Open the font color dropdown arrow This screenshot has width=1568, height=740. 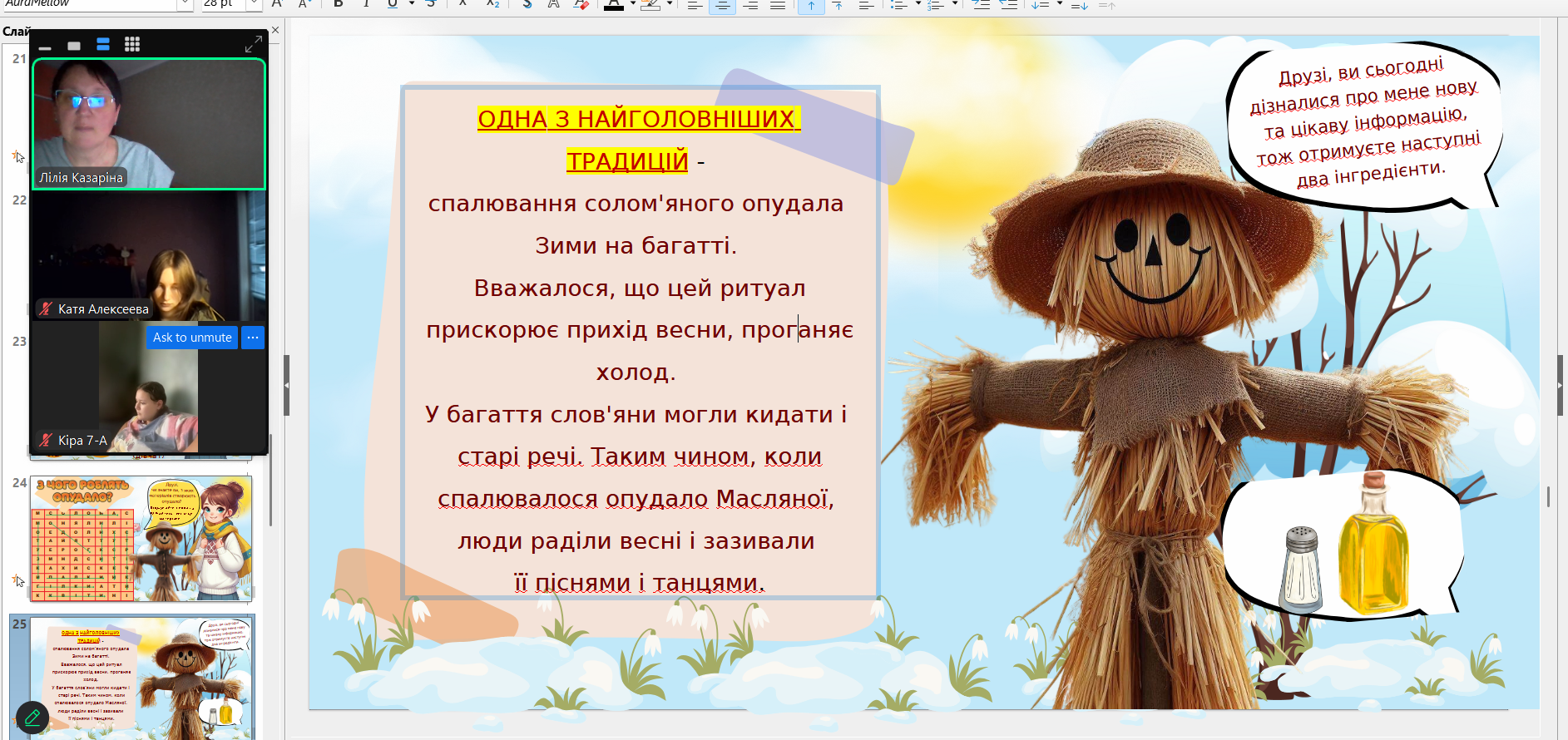(632, 4)
